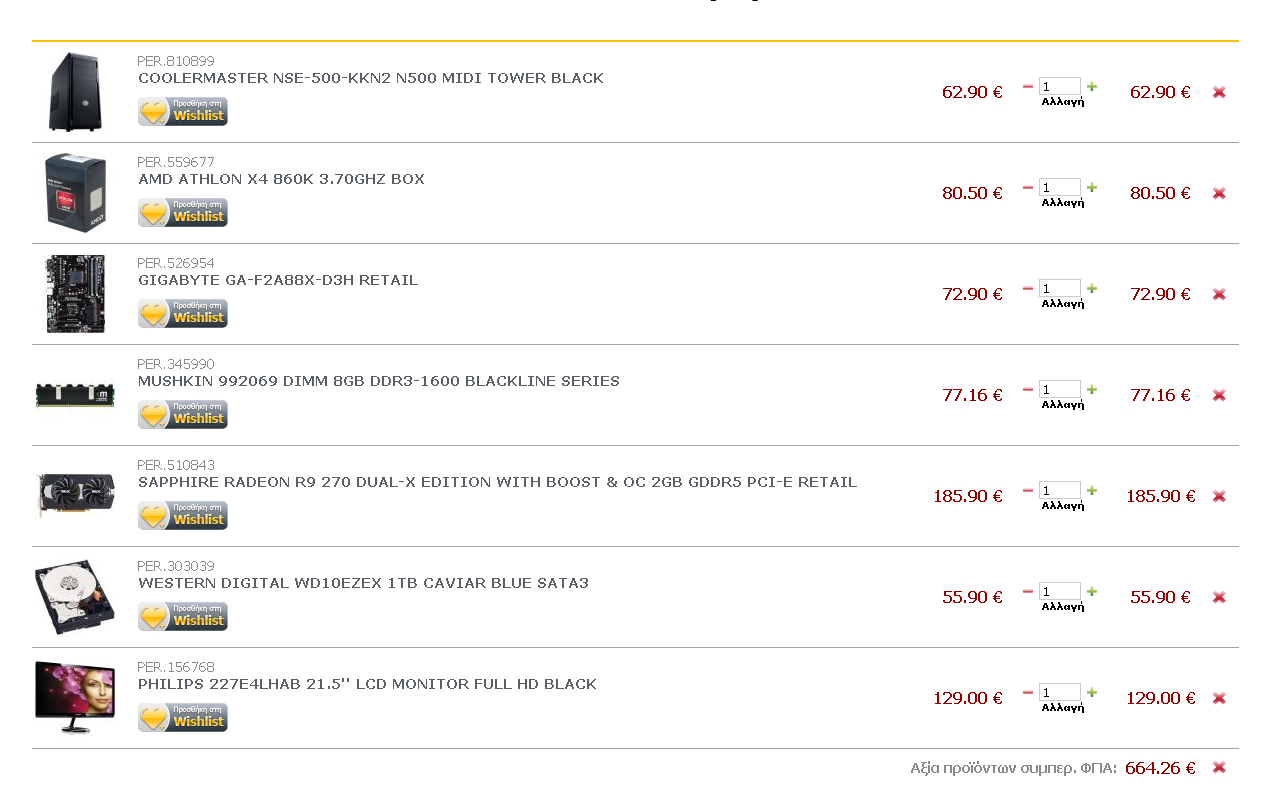1276x790 pixels.
Task: Remove Coolermaster N500 tower from cart
Action: click(1219, 92)
